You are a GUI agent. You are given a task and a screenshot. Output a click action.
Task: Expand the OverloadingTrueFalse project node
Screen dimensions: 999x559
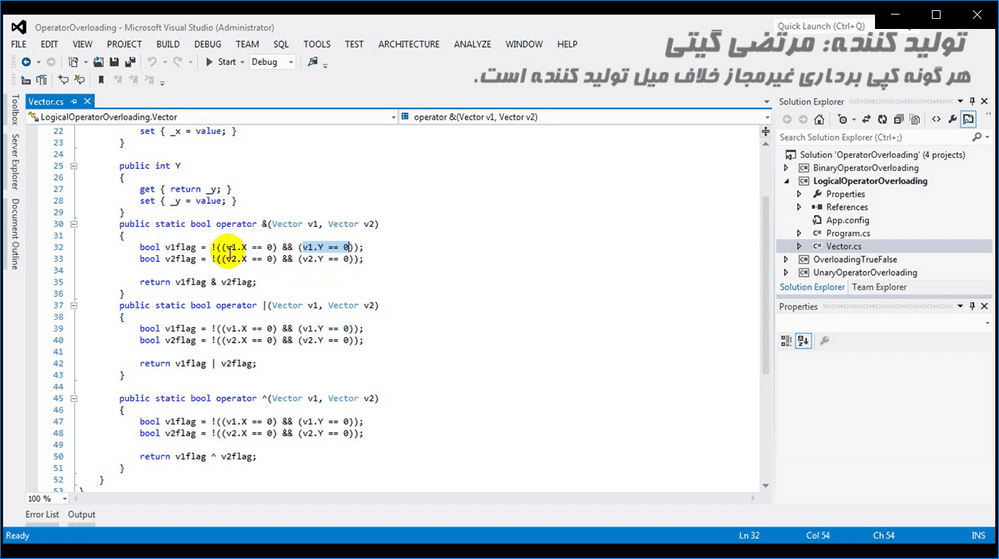click(x=786, y=259)
